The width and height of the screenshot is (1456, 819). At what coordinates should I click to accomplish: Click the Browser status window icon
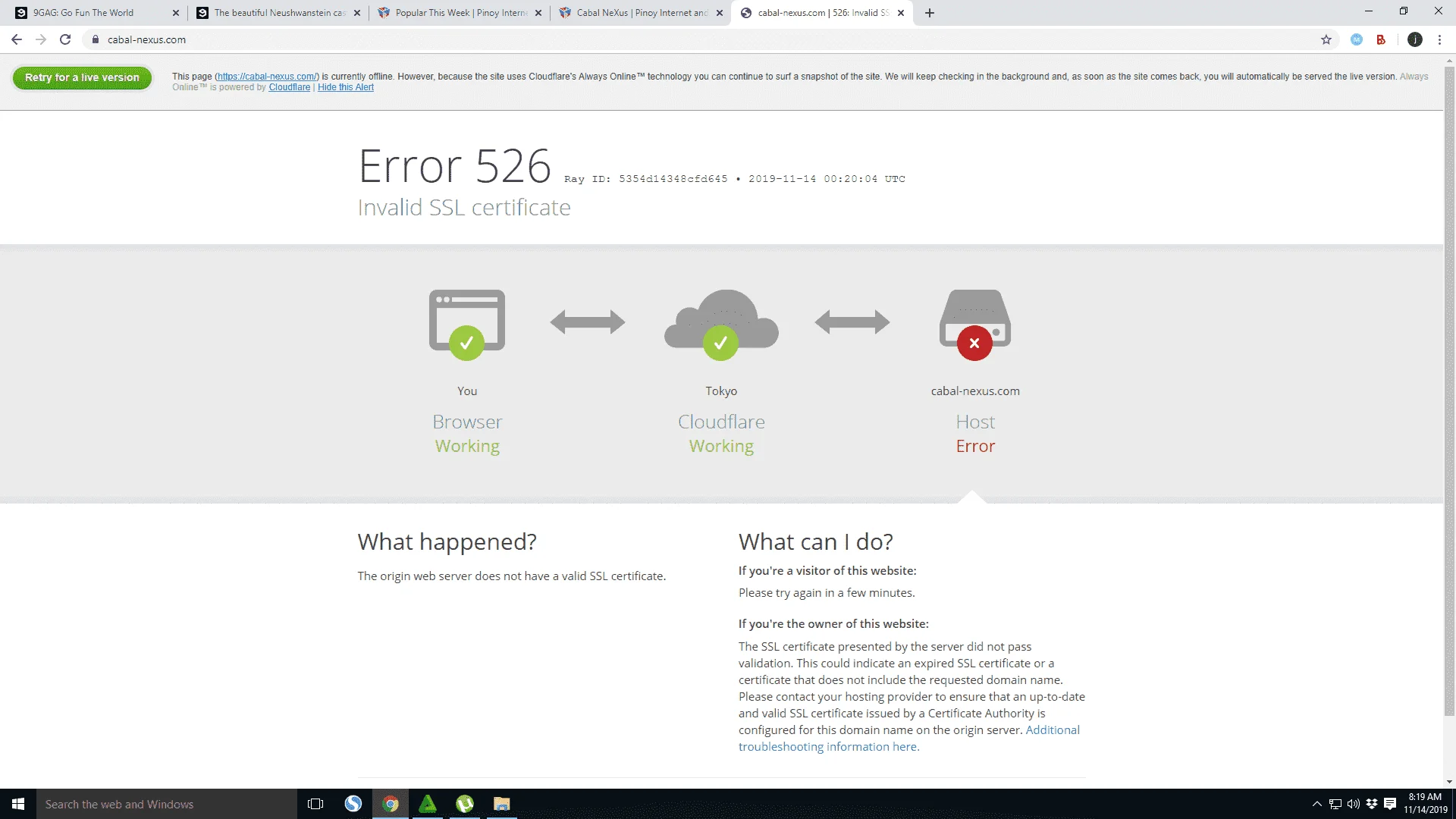(467, 324)
